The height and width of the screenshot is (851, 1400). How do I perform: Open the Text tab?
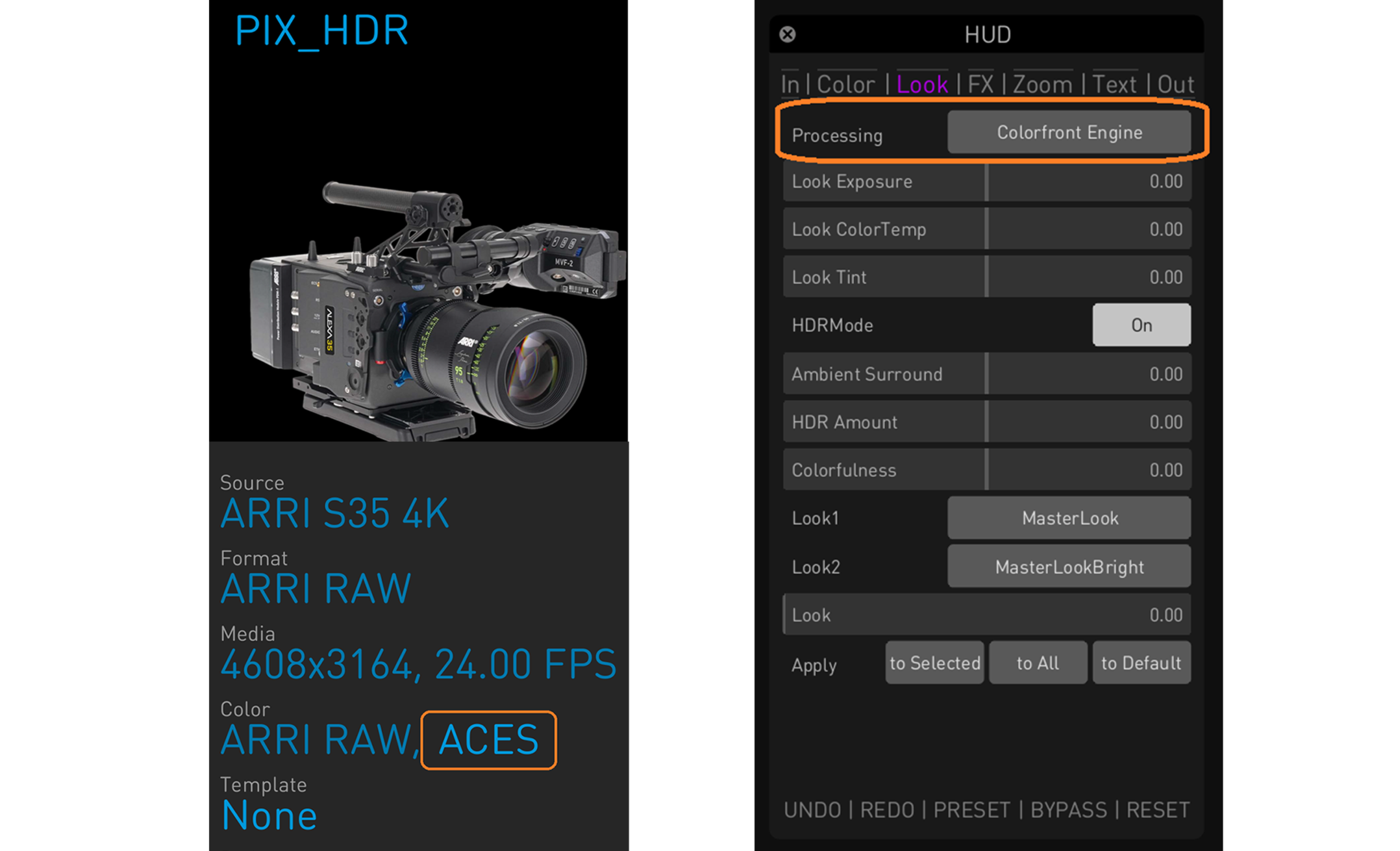pyautogui.click(x=1114, y=84)
